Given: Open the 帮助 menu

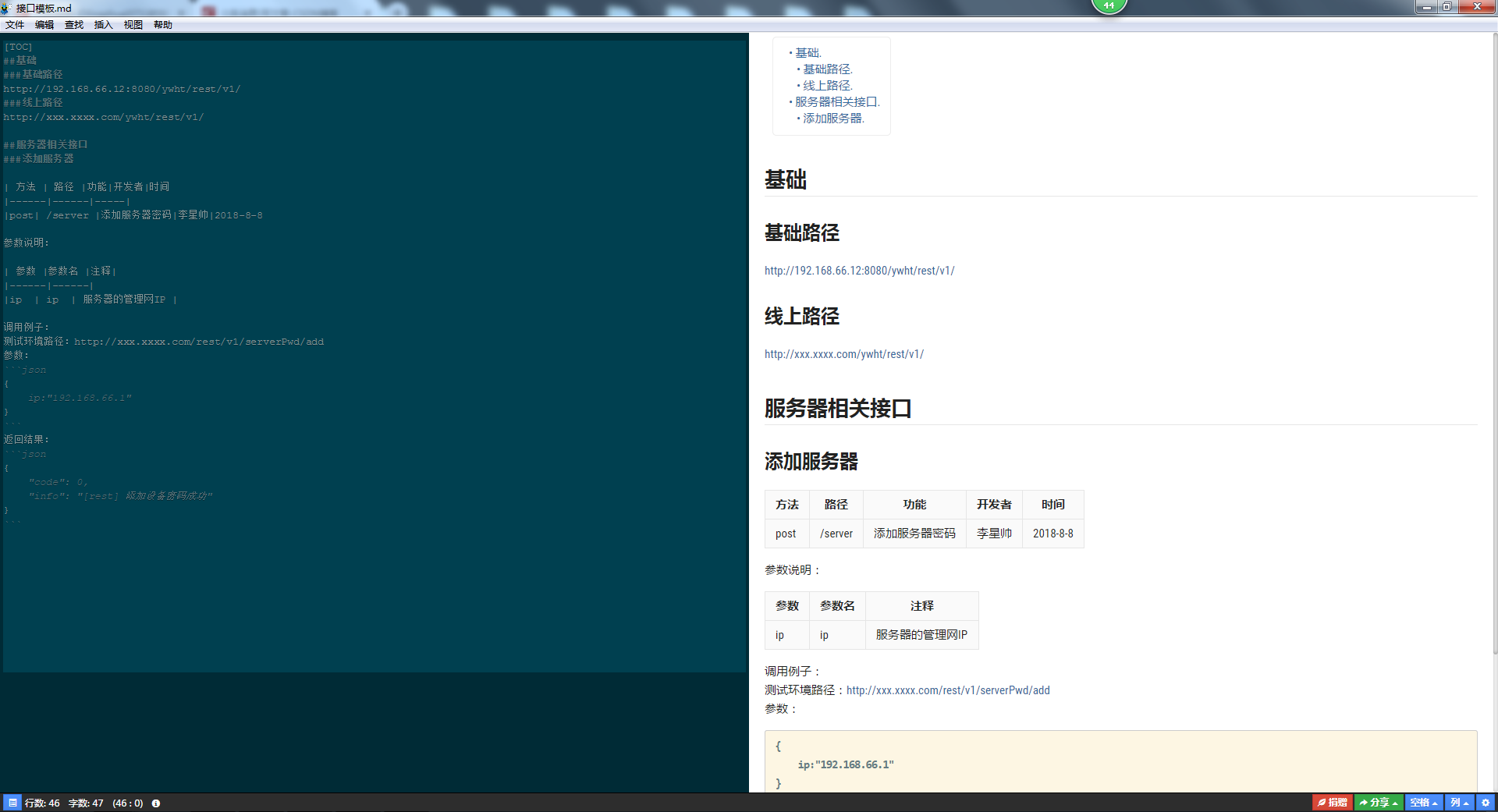Looking at the screenshot, I should tap(163, 25).
